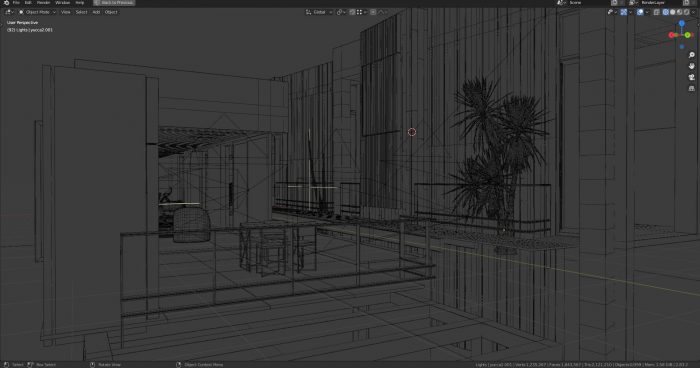700x368 pixels.
Task: Toggle the camera view icon
Action: [692, 77]
